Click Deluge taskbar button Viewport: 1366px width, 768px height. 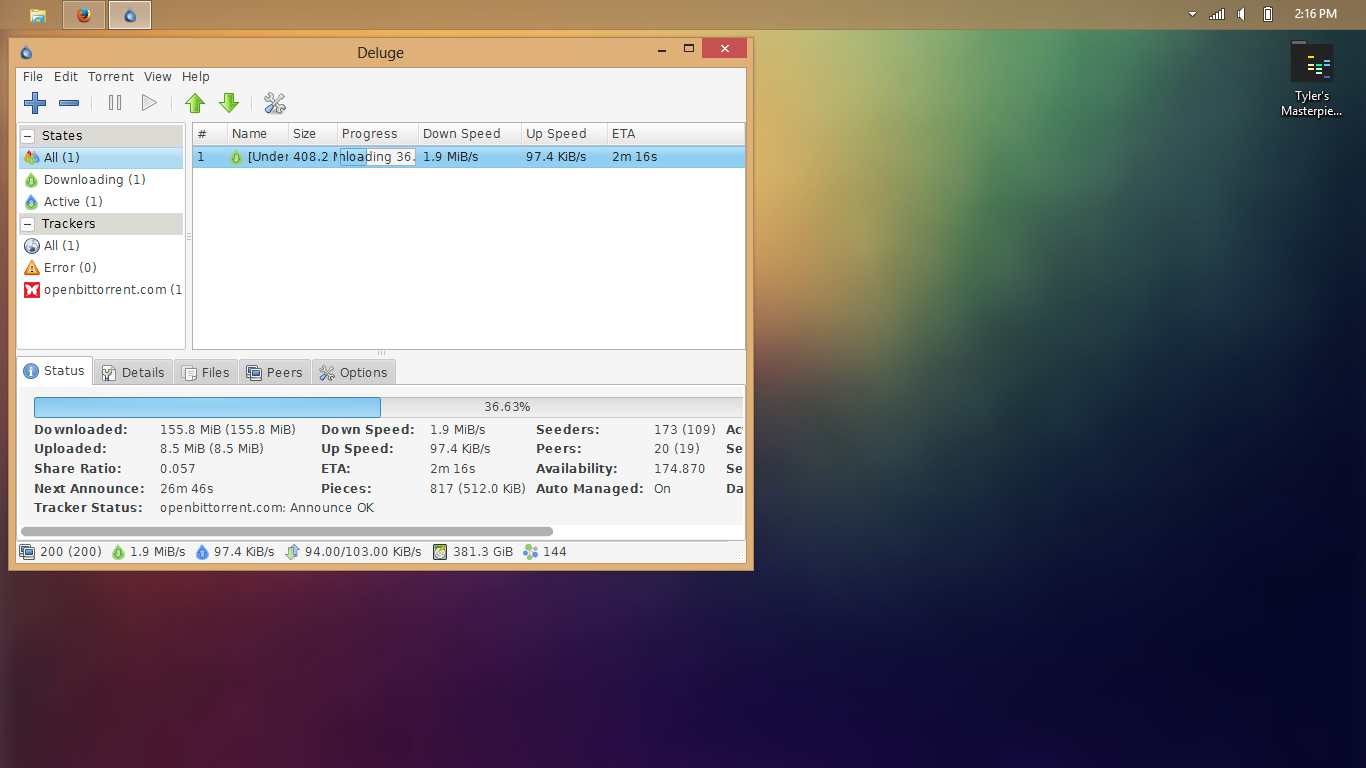[130, 15]
